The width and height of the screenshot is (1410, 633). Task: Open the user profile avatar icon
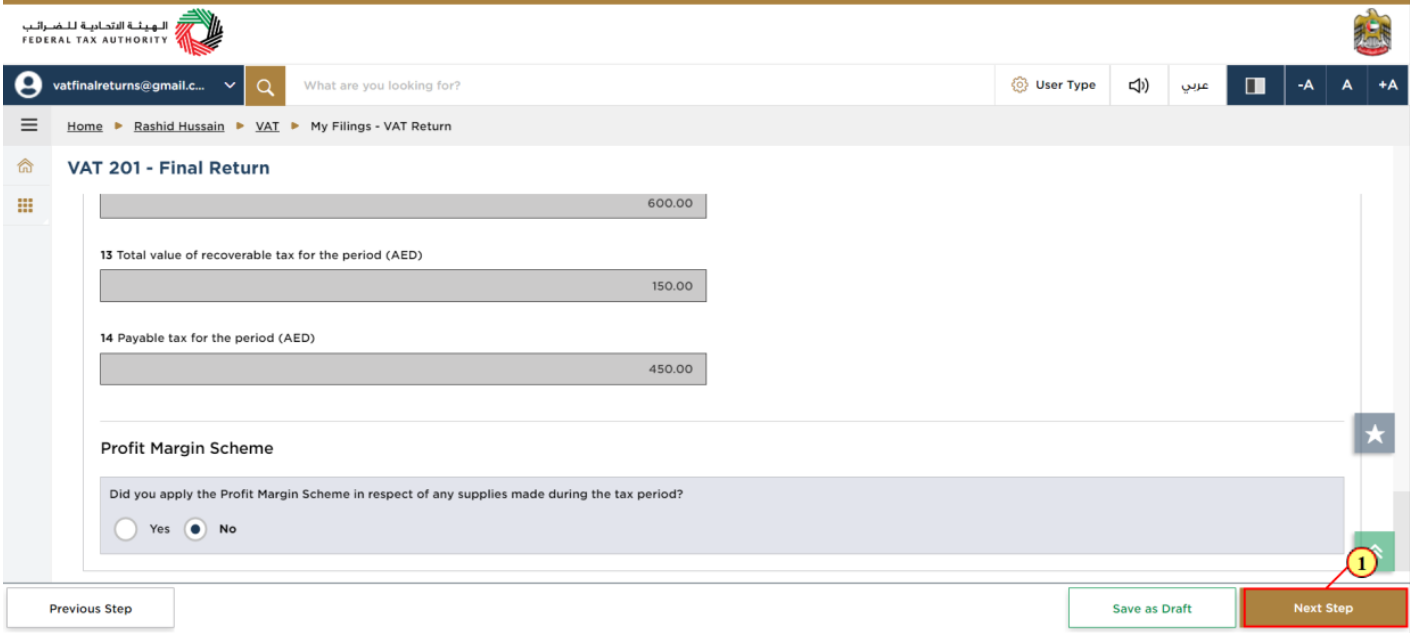pos(29,86)
